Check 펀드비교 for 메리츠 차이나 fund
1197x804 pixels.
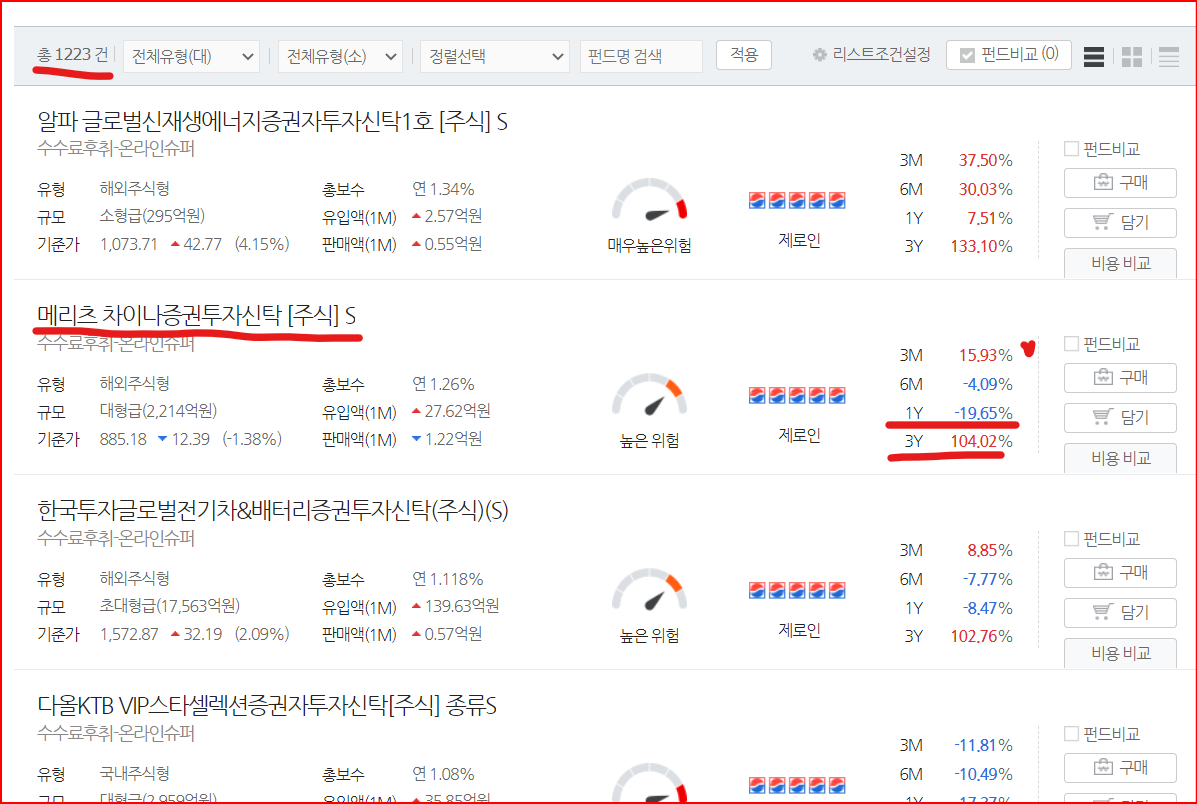(1071, 344)
